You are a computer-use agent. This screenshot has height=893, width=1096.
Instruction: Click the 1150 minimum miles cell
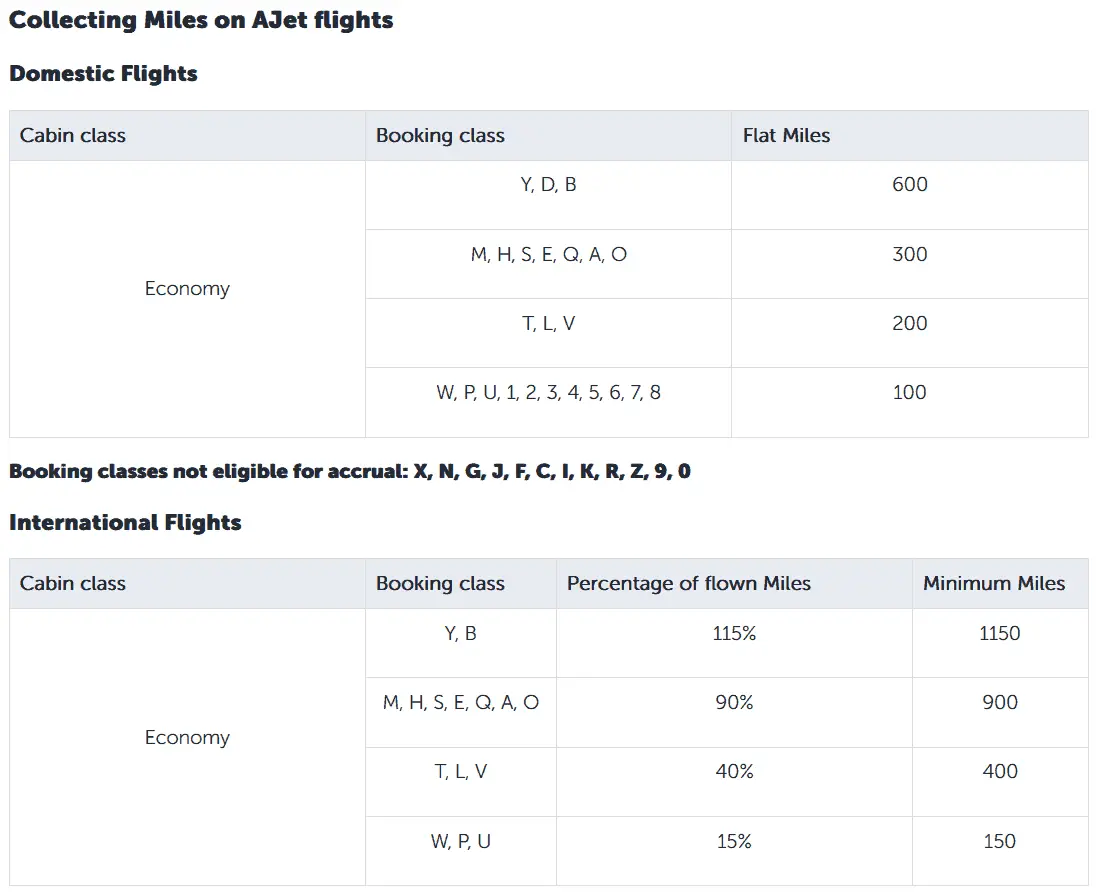coord(999,633)
